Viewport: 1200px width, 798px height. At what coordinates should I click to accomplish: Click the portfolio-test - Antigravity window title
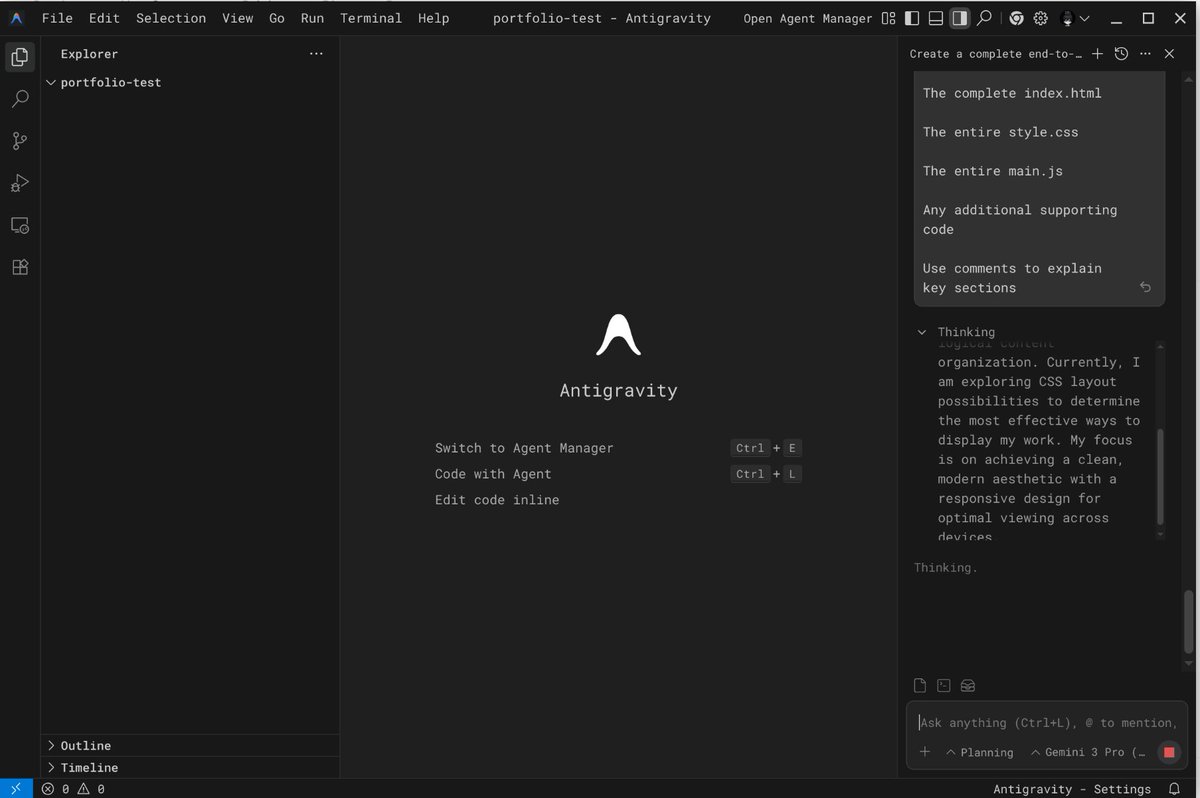[x=602, y=19]
